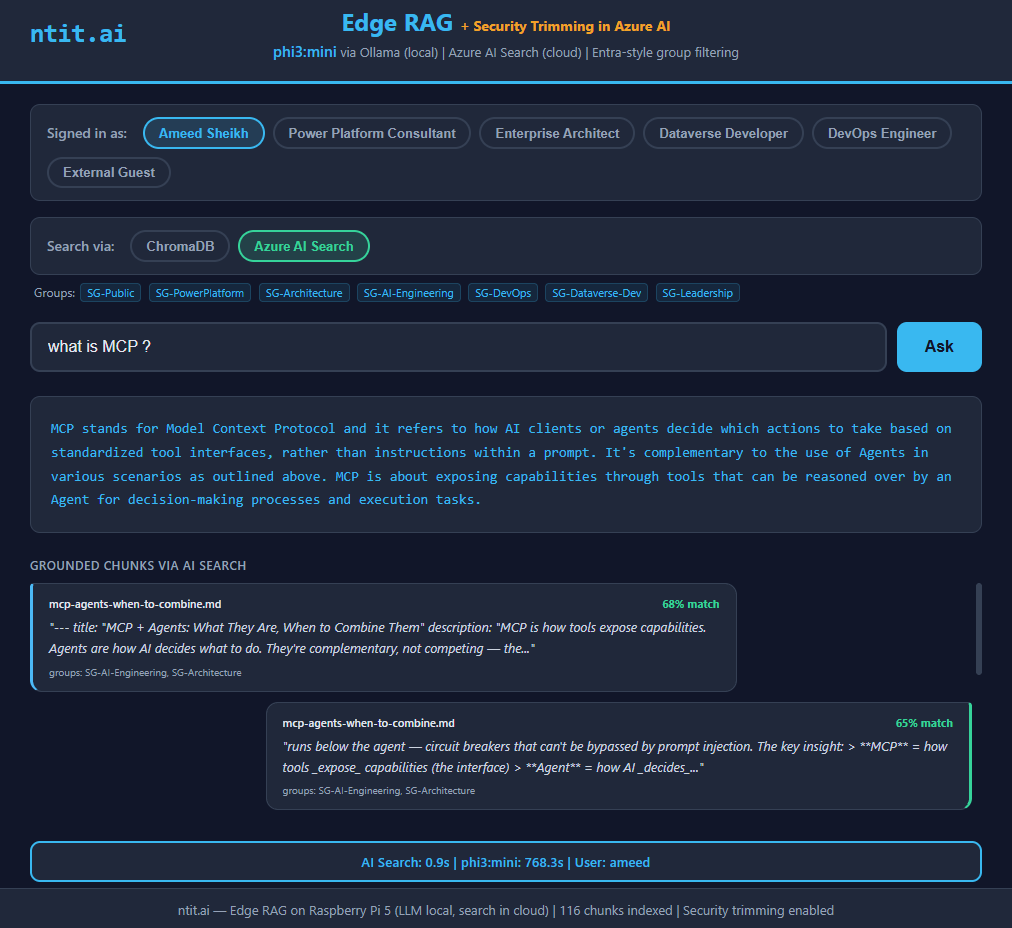Image resolution: width=1012 pixels, height=928 pixels.
Task: Click the SG-Public group tag
Action: click(x=110, y=293)
